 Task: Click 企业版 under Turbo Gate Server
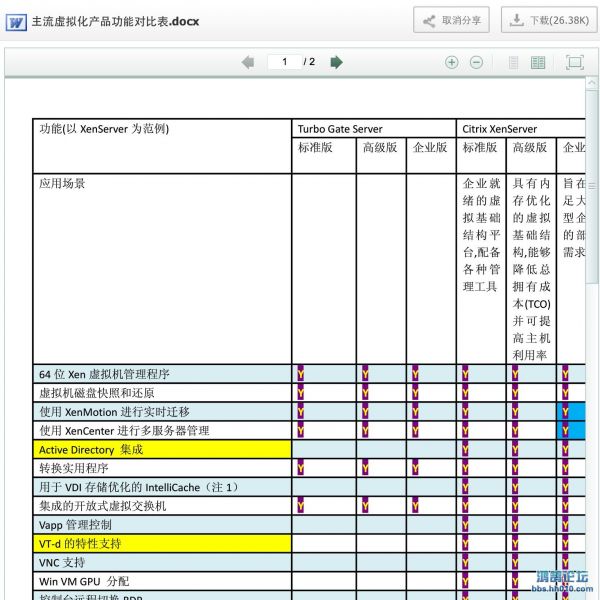[x=431, y=155]
